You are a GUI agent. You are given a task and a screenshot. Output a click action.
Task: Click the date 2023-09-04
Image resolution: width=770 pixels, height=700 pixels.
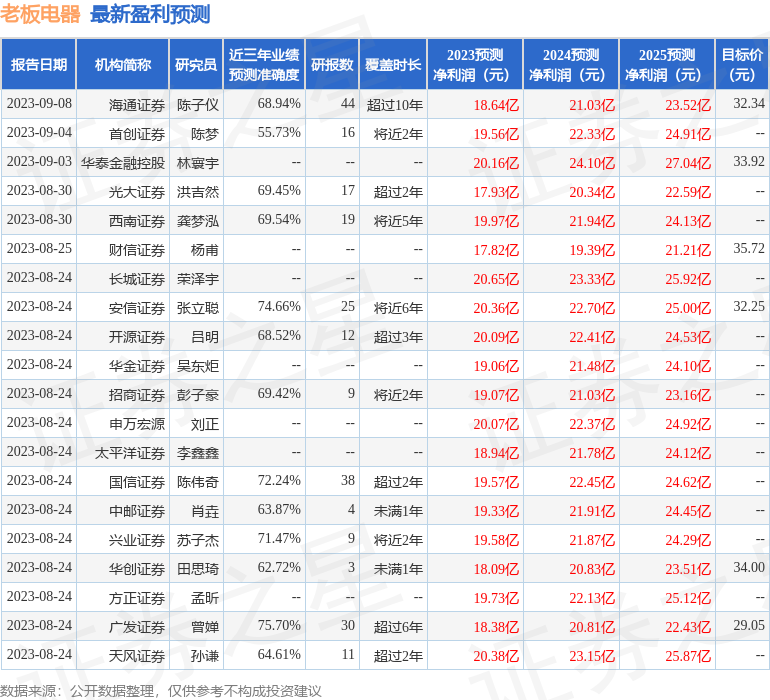[39, 132]
